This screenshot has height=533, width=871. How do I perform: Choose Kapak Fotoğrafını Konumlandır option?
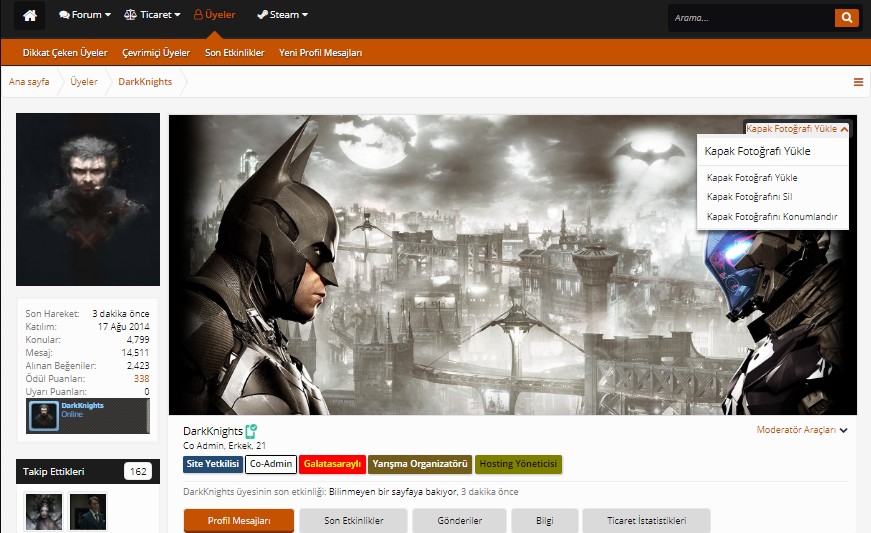point(772,217)
